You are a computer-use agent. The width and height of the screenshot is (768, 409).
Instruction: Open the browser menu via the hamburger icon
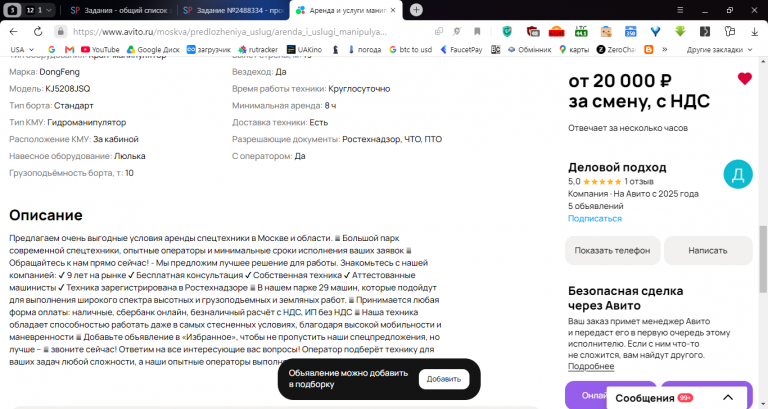[x=680, y=10]
